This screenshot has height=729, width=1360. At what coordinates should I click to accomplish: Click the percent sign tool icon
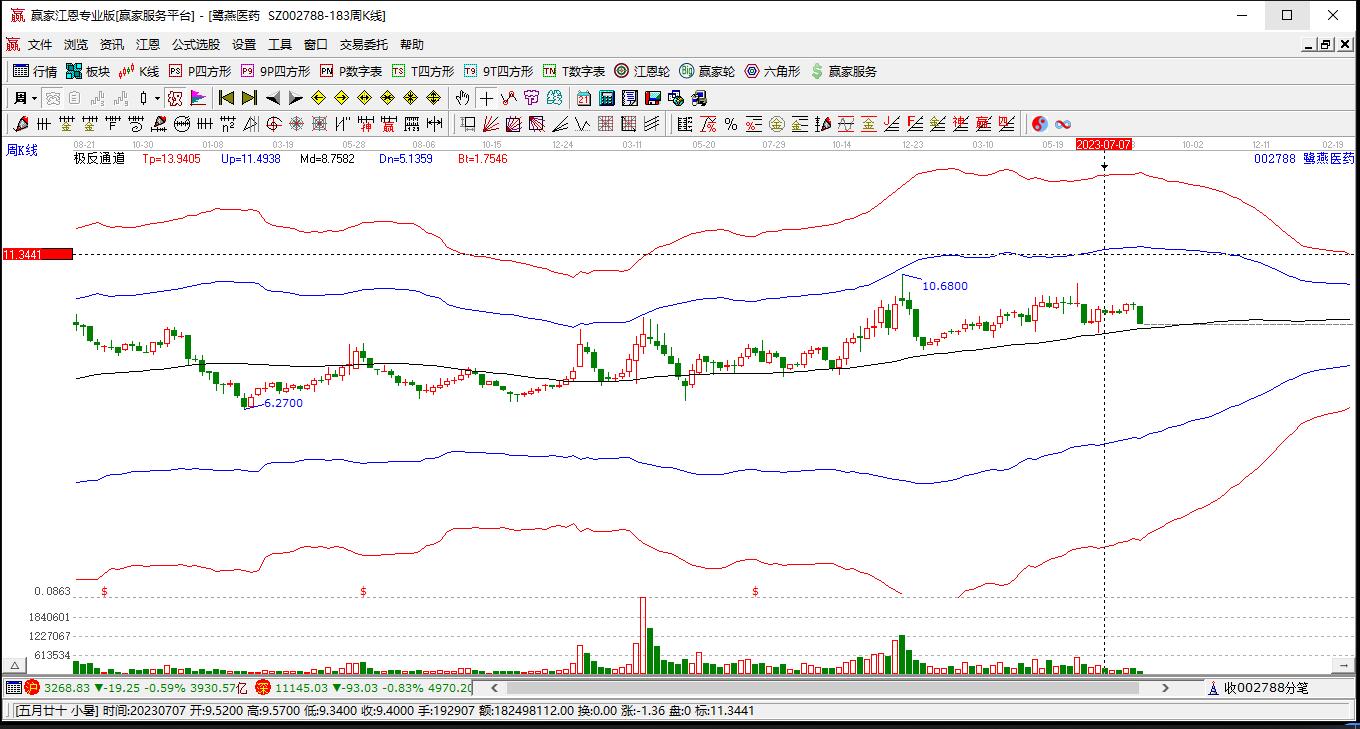[731, 124]
